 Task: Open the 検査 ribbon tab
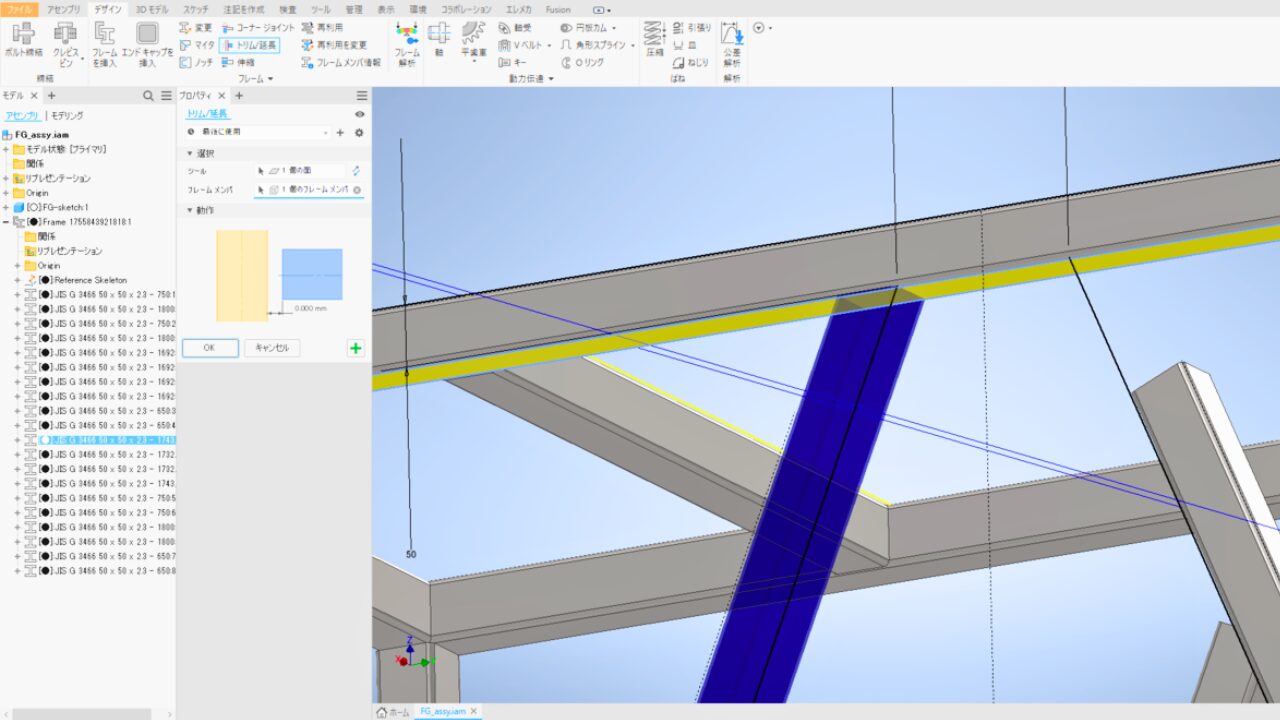(x=288, y=9)
